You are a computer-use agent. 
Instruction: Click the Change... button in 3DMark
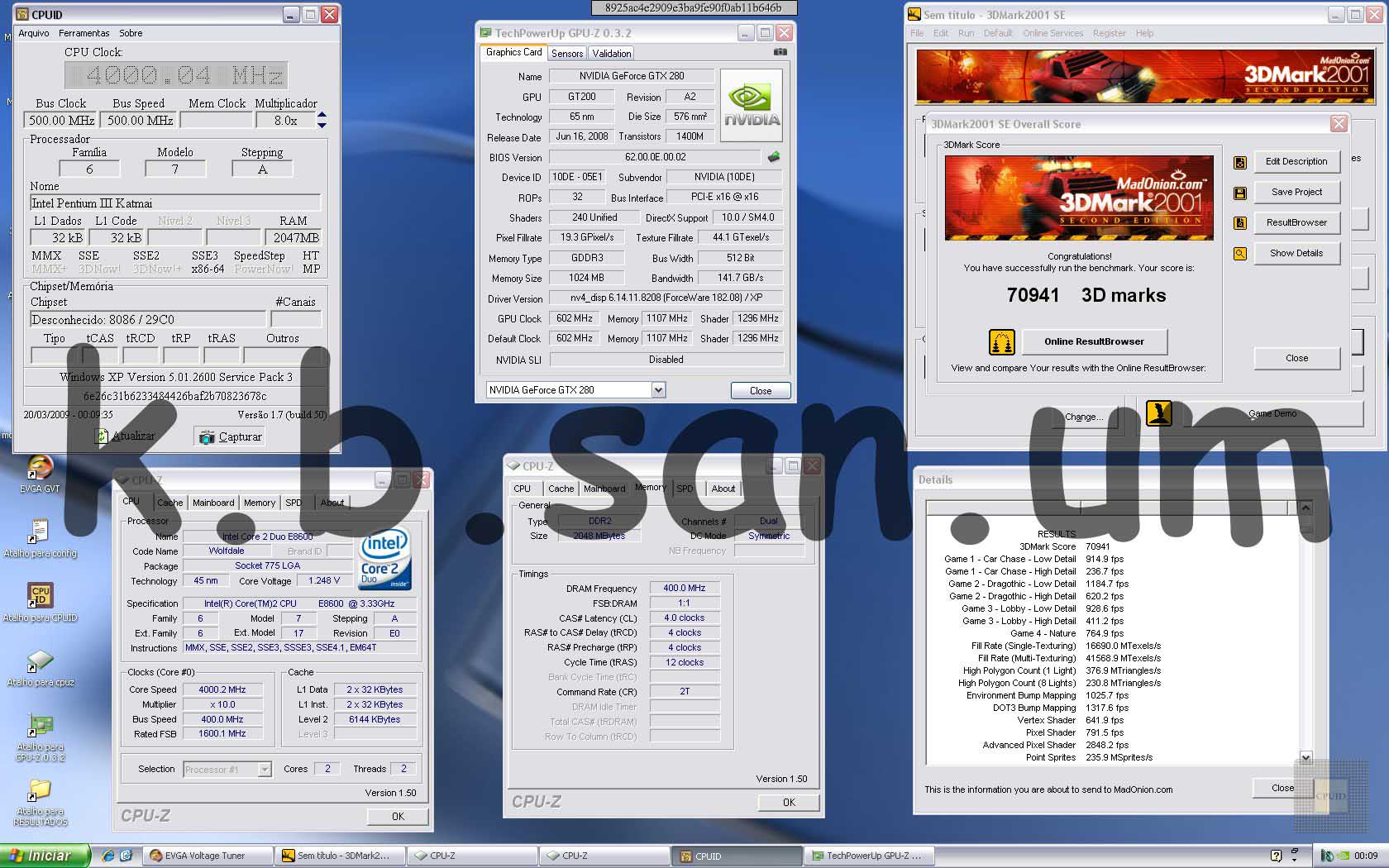[x=1083, y=417]
